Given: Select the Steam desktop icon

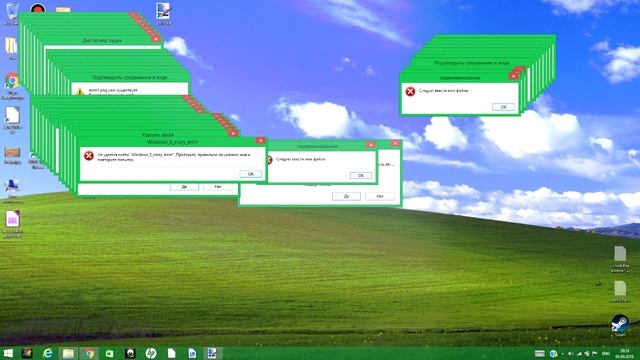Looking at the screenshot, I should tap(620, 325).
